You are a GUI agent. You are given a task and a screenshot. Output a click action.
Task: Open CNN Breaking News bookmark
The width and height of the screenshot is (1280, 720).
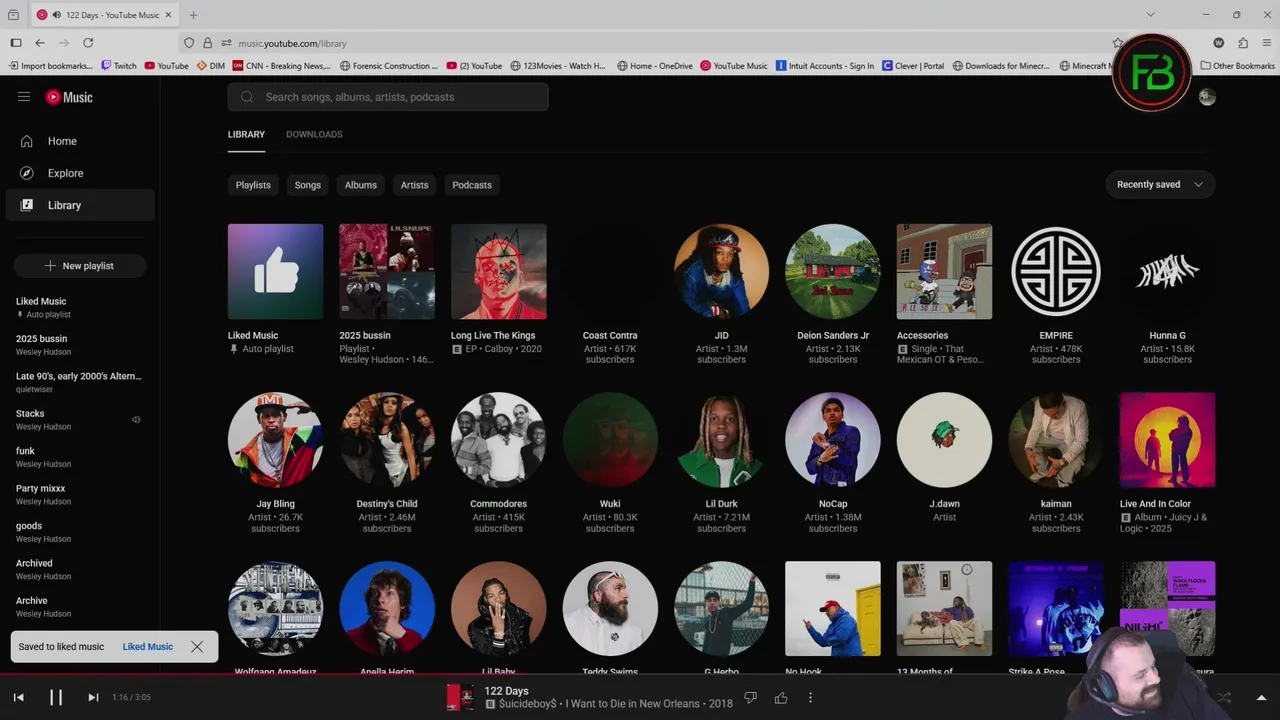(281, 66)
